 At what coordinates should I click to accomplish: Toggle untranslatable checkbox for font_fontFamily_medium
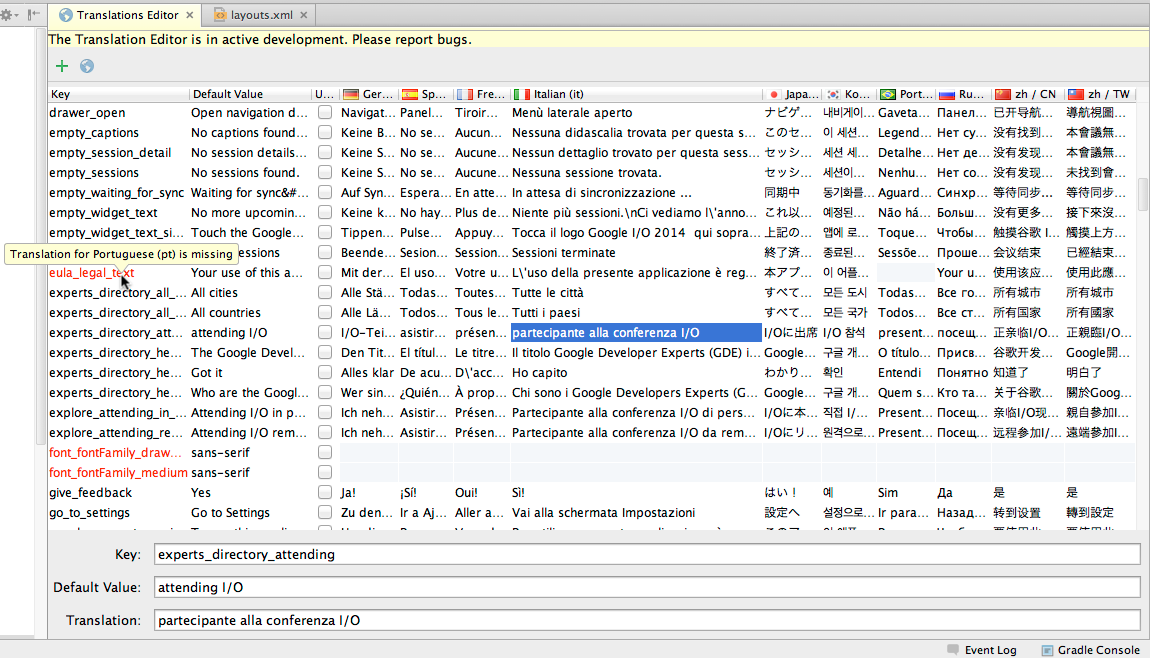[x=325, y=472]
